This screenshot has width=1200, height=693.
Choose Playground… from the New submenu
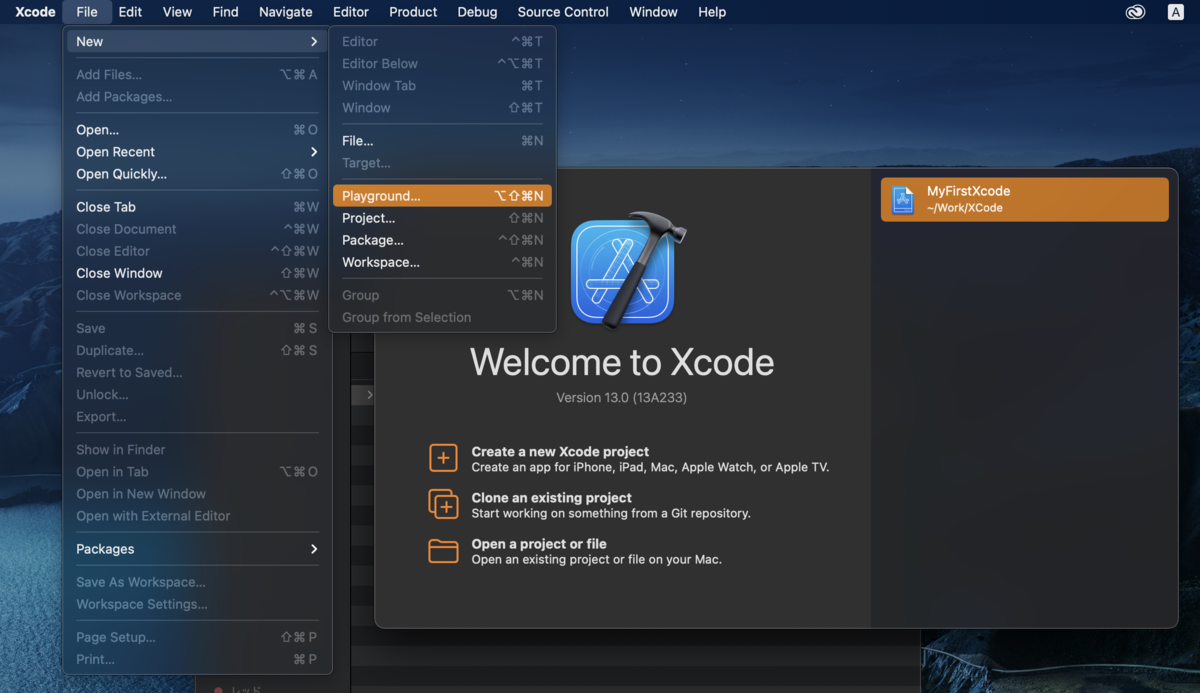point(442,196)
